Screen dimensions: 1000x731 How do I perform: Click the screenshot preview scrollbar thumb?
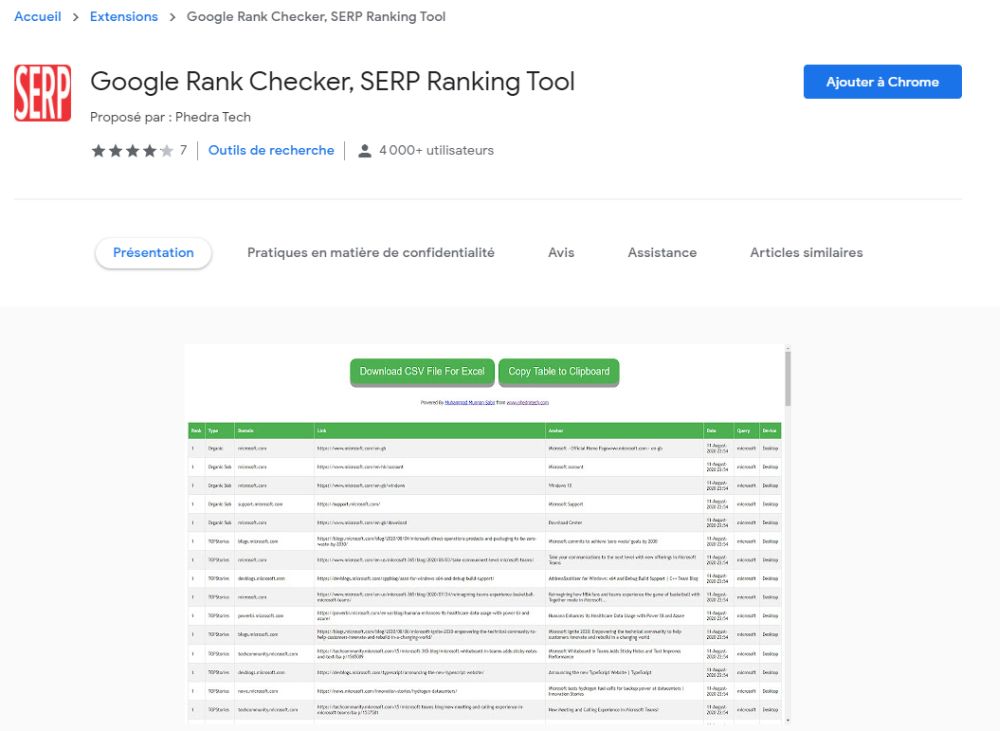(x=788, y=380)
